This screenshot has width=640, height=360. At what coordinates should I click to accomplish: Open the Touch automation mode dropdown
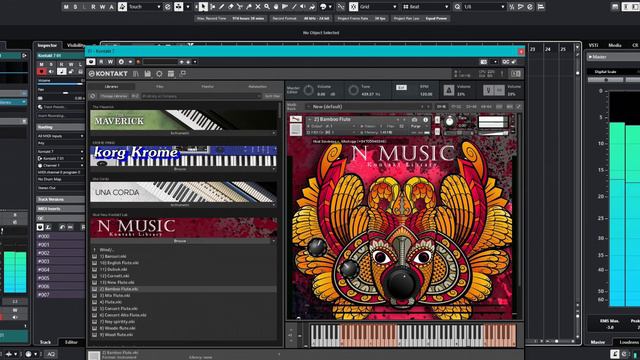(144, 7)
